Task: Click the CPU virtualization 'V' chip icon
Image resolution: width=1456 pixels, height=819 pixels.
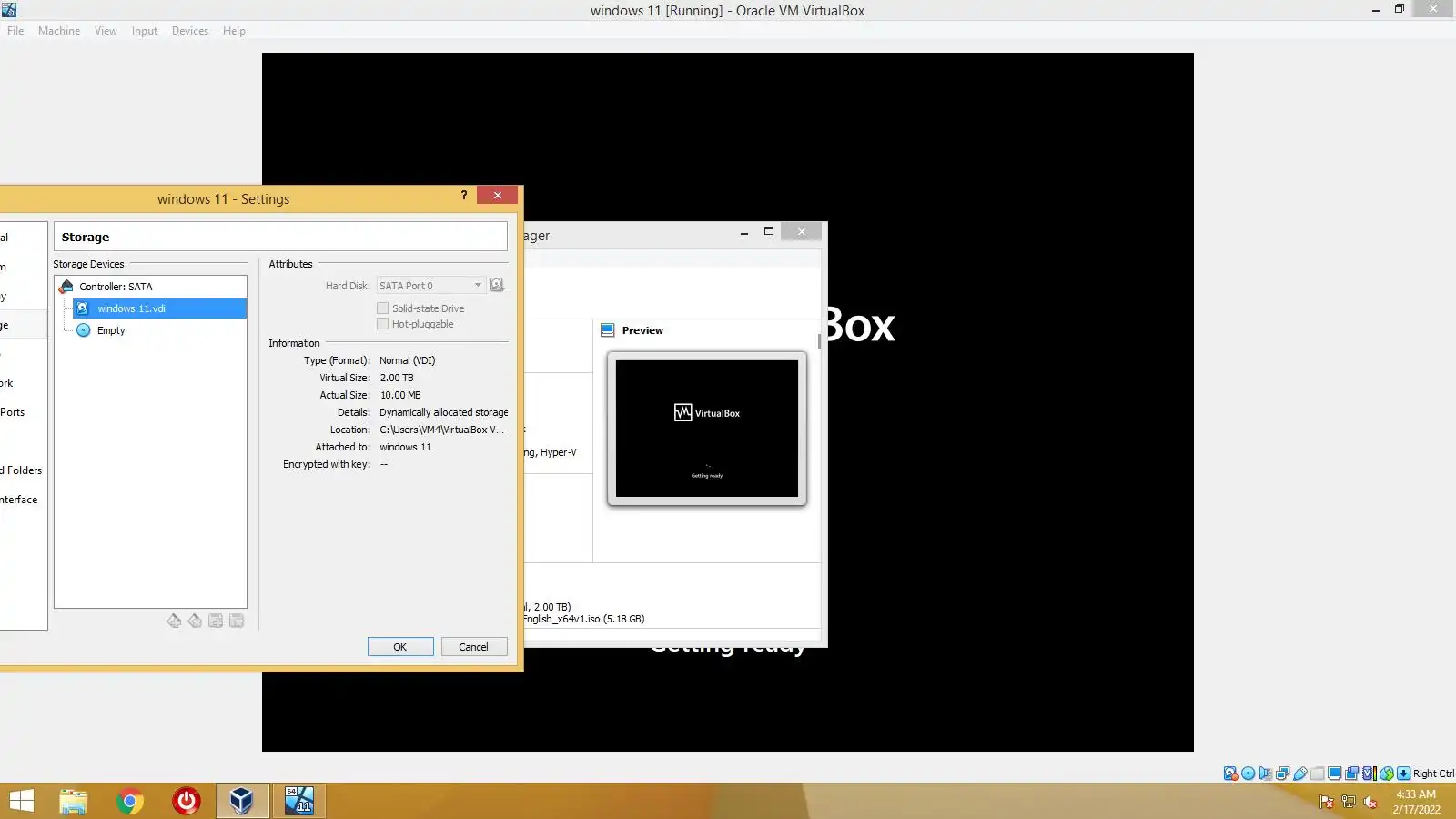Action: coord(1370,773)
